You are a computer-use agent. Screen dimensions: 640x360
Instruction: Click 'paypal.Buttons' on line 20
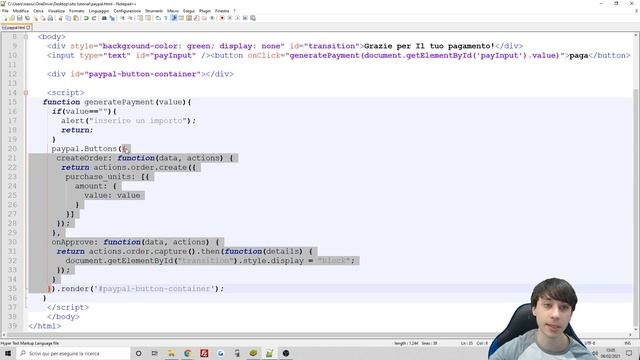point(84,149)
